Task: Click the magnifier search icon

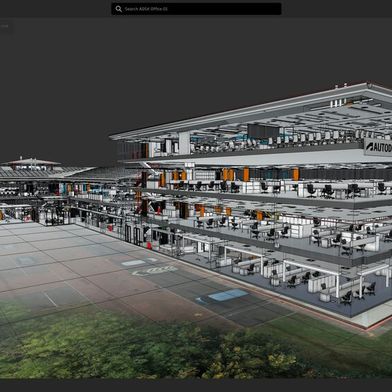Action: [119, 9]
